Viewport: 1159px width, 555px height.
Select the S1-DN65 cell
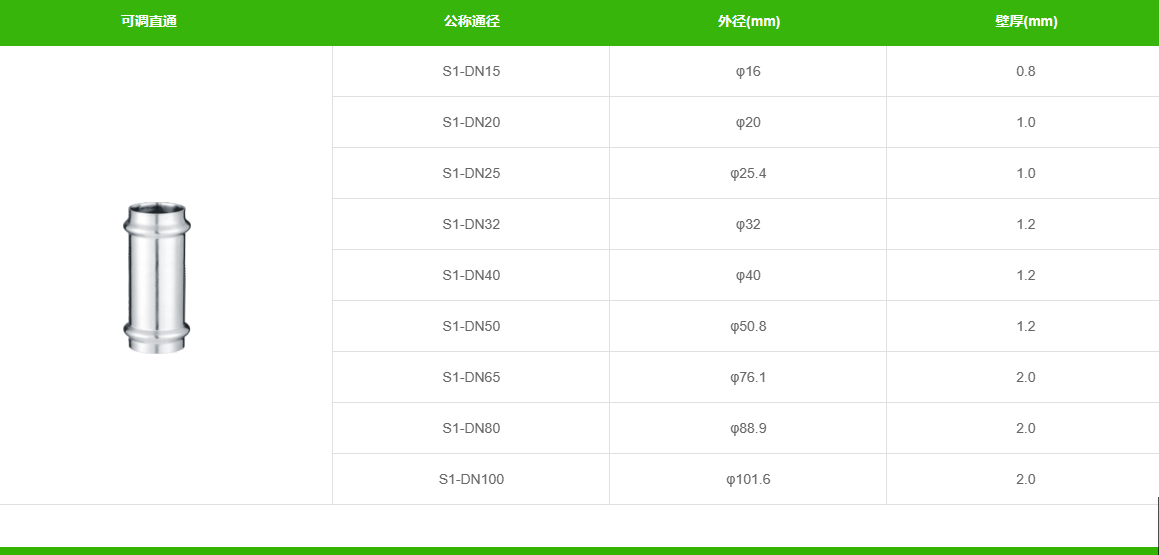click(471, 377)
